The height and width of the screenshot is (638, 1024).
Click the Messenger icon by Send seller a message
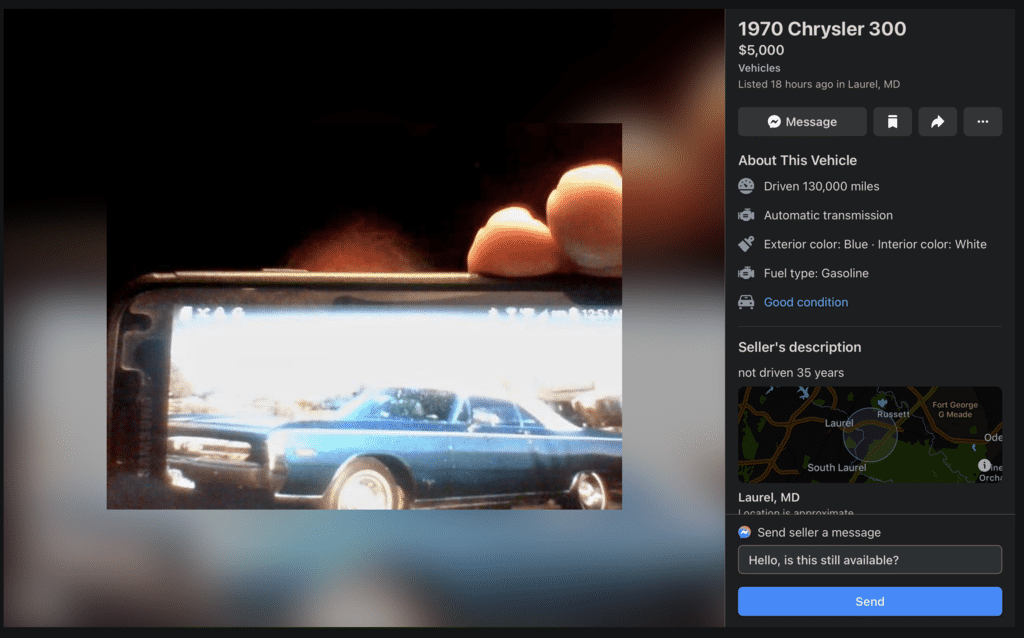[x=745, y=533]
